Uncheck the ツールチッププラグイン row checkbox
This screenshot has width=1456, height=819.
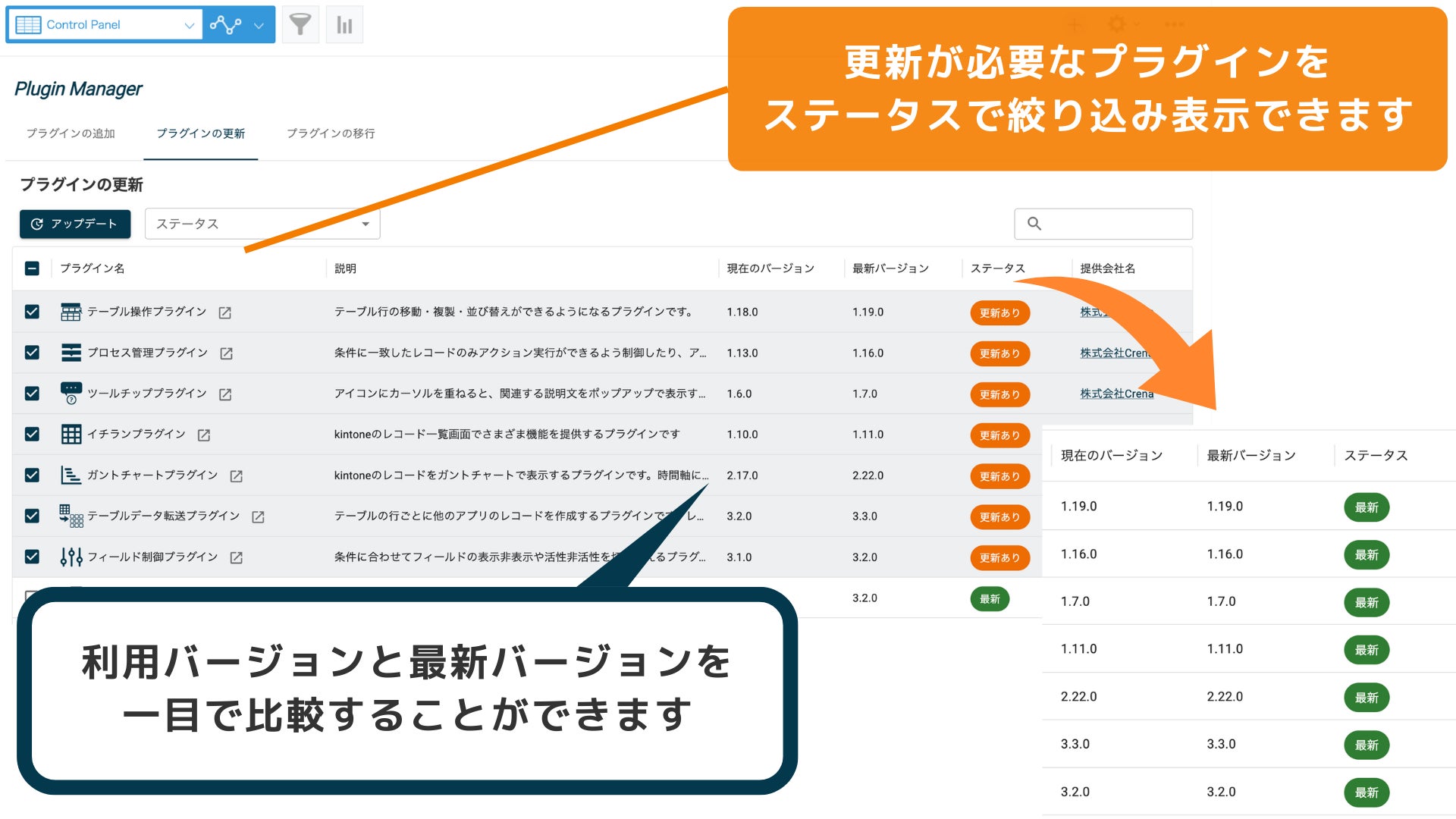pyautogui.click(x=32, y=394)
